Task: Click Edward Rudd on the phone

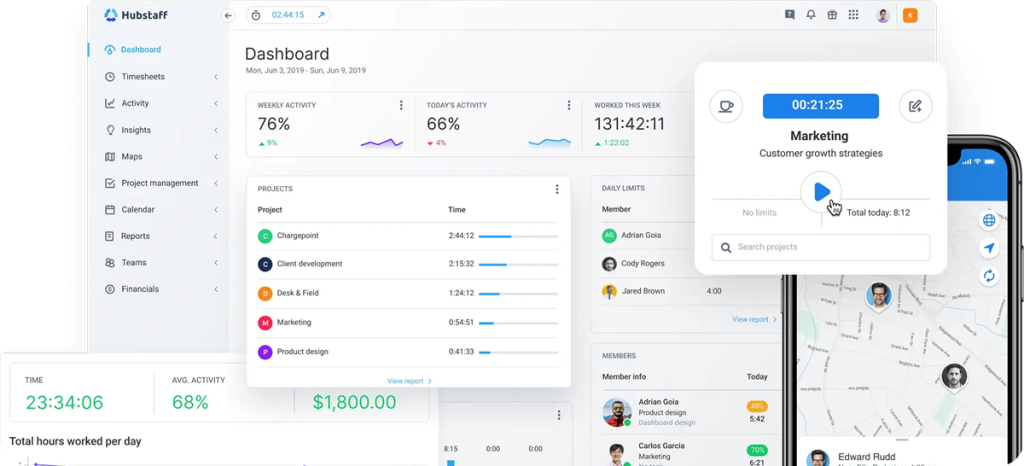Action: [x=867, y=456]
